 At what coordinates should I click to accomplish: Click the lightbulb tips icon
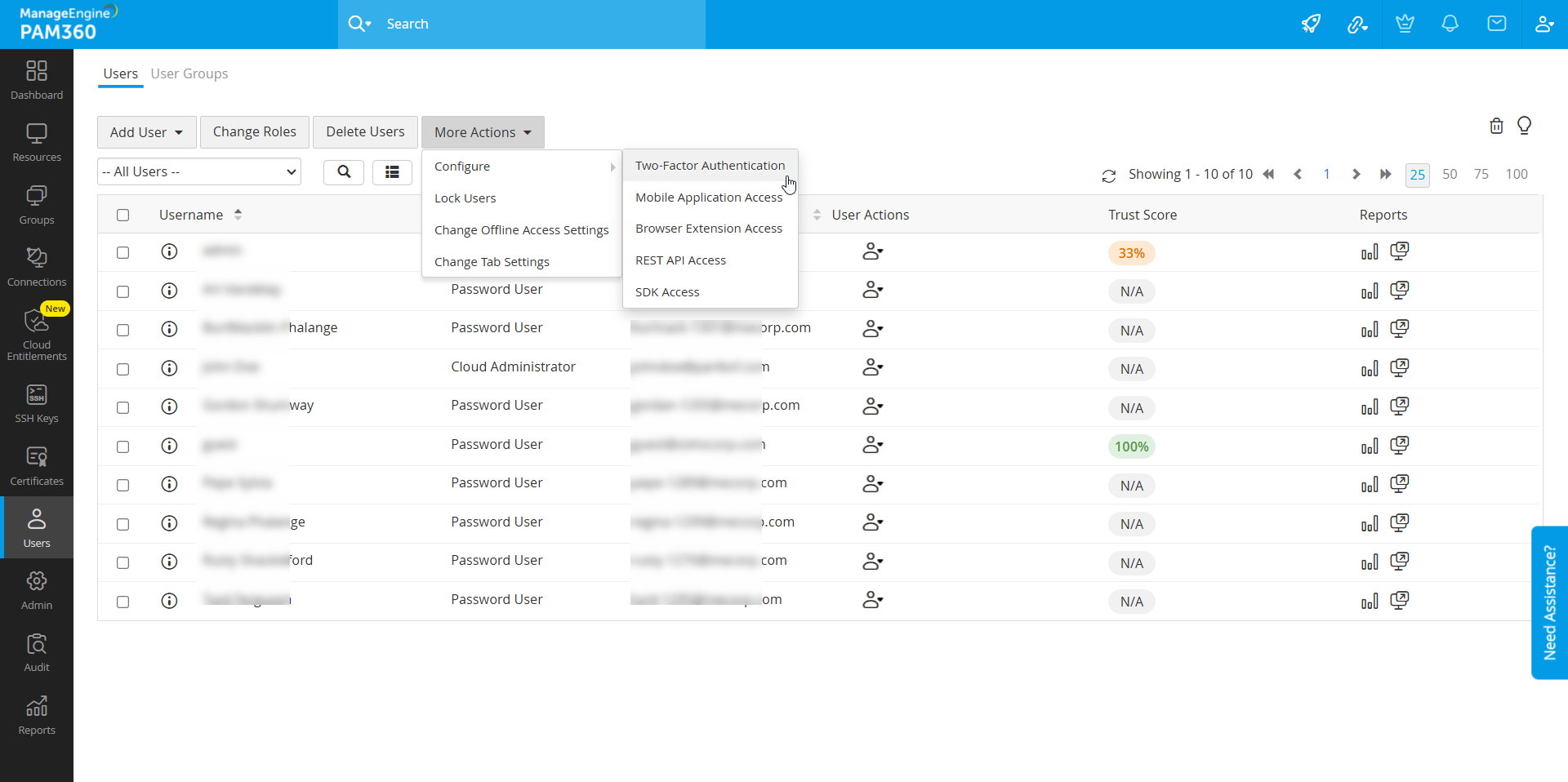coord(1524,126)
